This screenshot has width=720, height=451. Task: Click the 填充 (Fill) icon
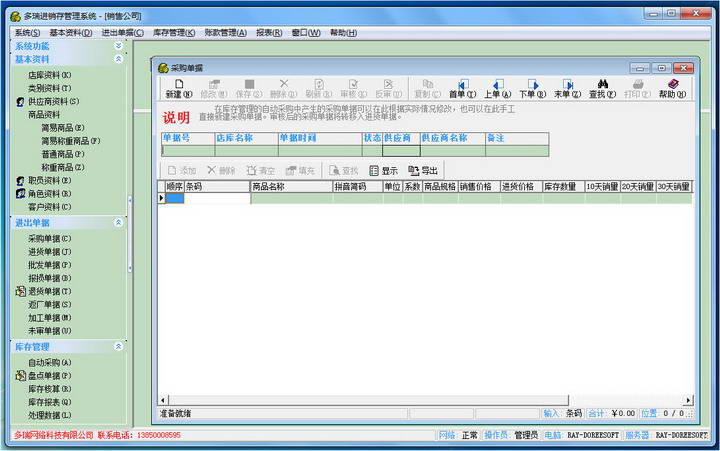(291, 171)
